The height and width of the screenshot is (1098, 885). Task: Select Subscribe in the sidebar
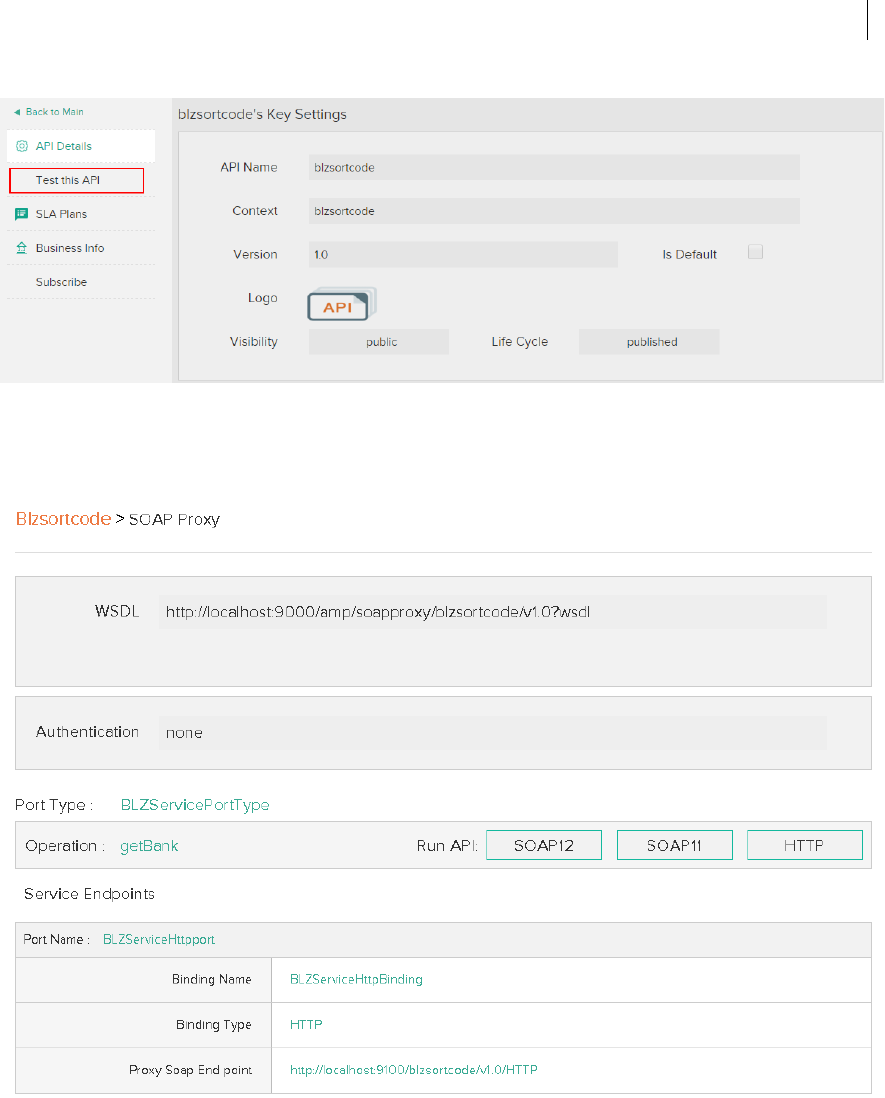pos(61,282)
